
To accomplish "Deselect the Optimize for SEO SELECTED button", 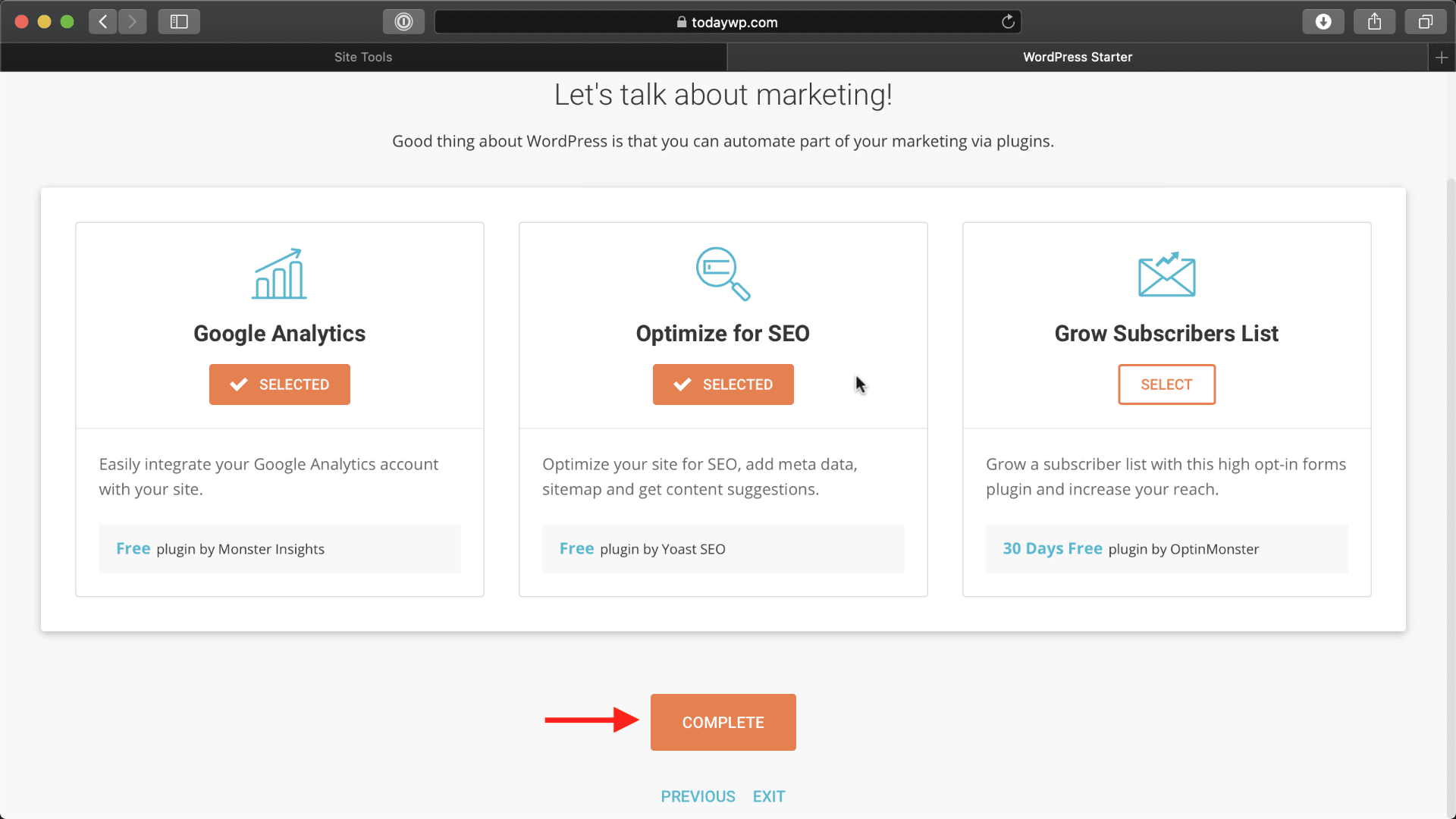I will coord(723,384).
